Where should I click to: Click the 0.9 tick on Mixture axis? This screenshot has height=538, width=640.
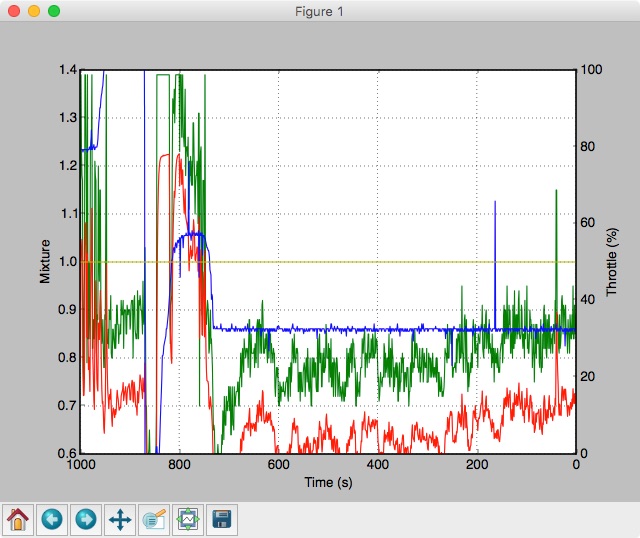coord(68,309)
